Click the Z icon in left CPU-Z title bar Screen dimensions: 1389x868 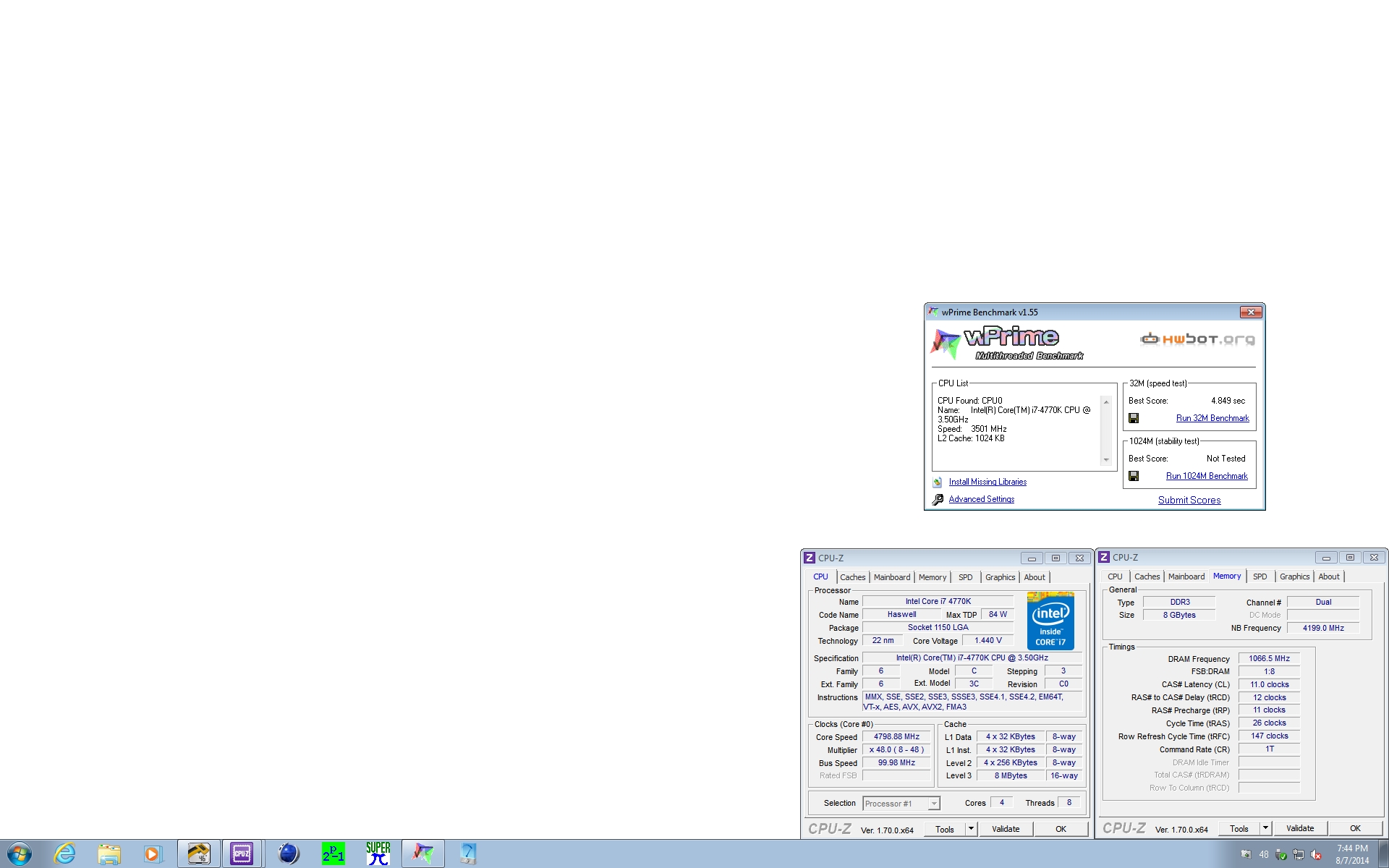click(x=810, y=558)
